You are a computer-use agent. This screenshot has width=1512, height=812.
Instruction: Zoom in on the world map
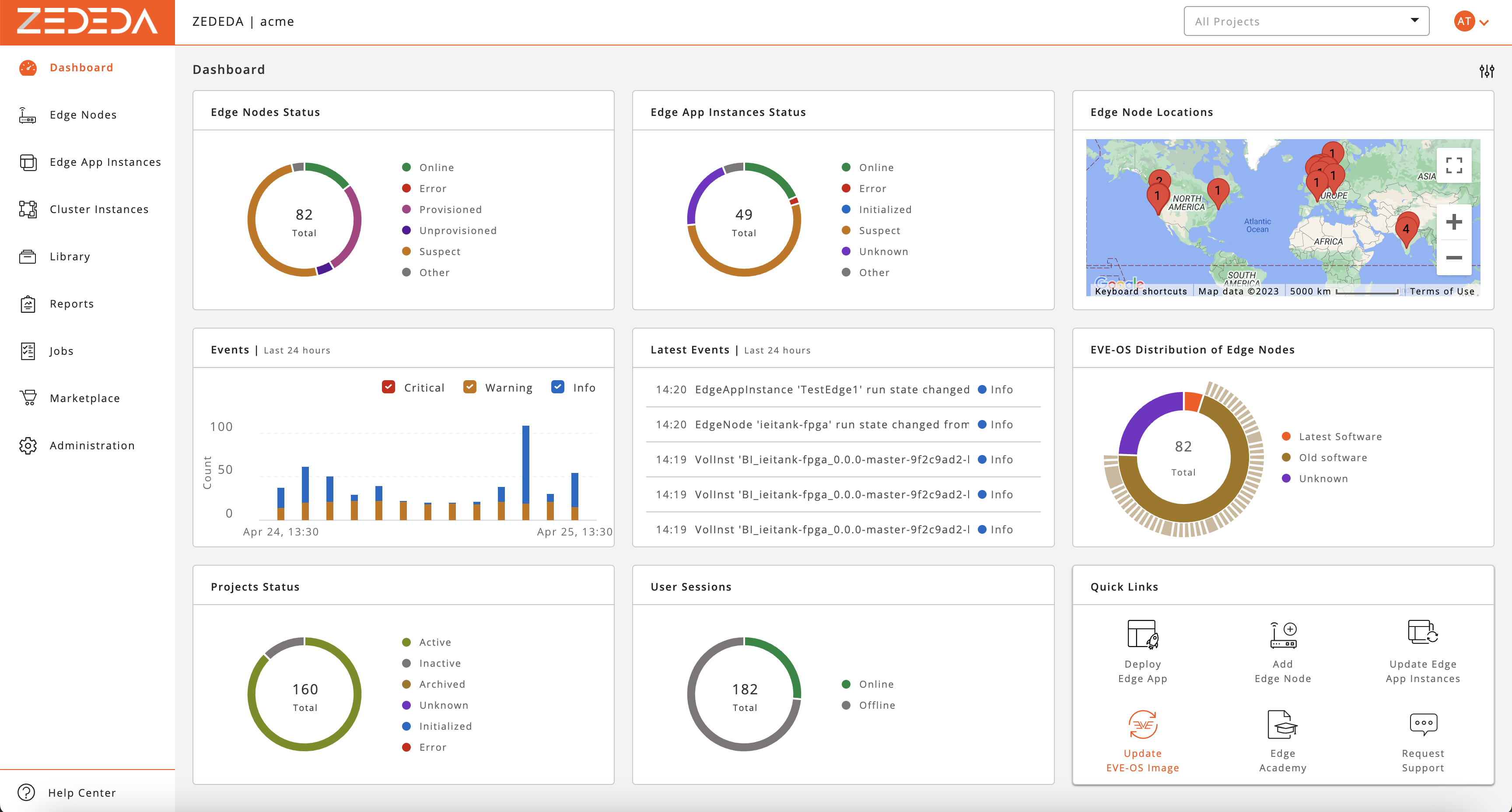pyautogui.click(x=1454, y=221)
